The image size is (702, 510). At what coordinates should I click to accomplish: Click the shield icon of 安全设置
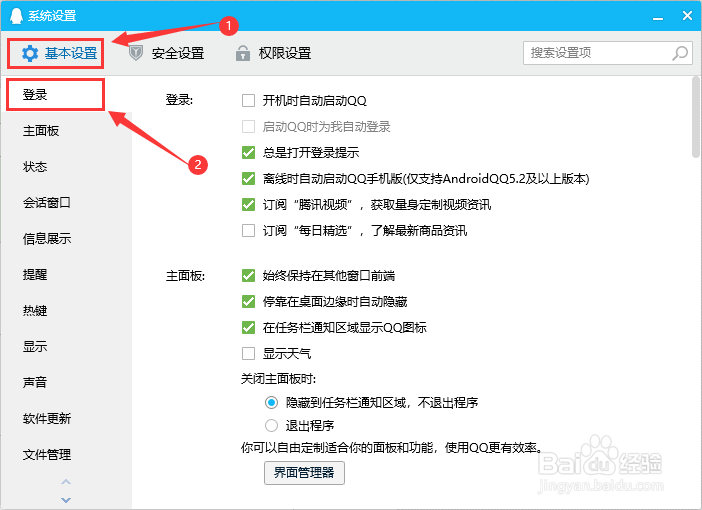coord(136,53)
